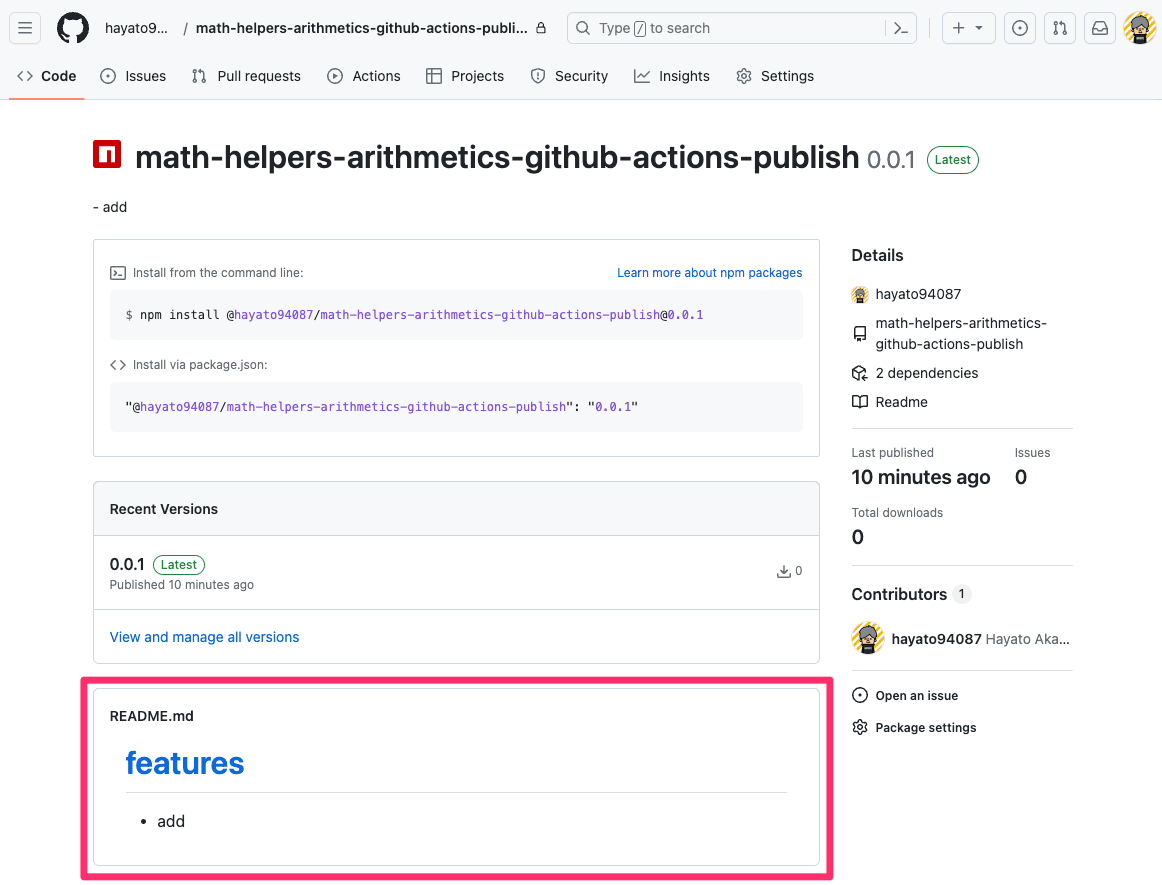This screenshot has width=1162, height=885.
Task: Switch to the Settings tab
Action: [x=774, y=76]
